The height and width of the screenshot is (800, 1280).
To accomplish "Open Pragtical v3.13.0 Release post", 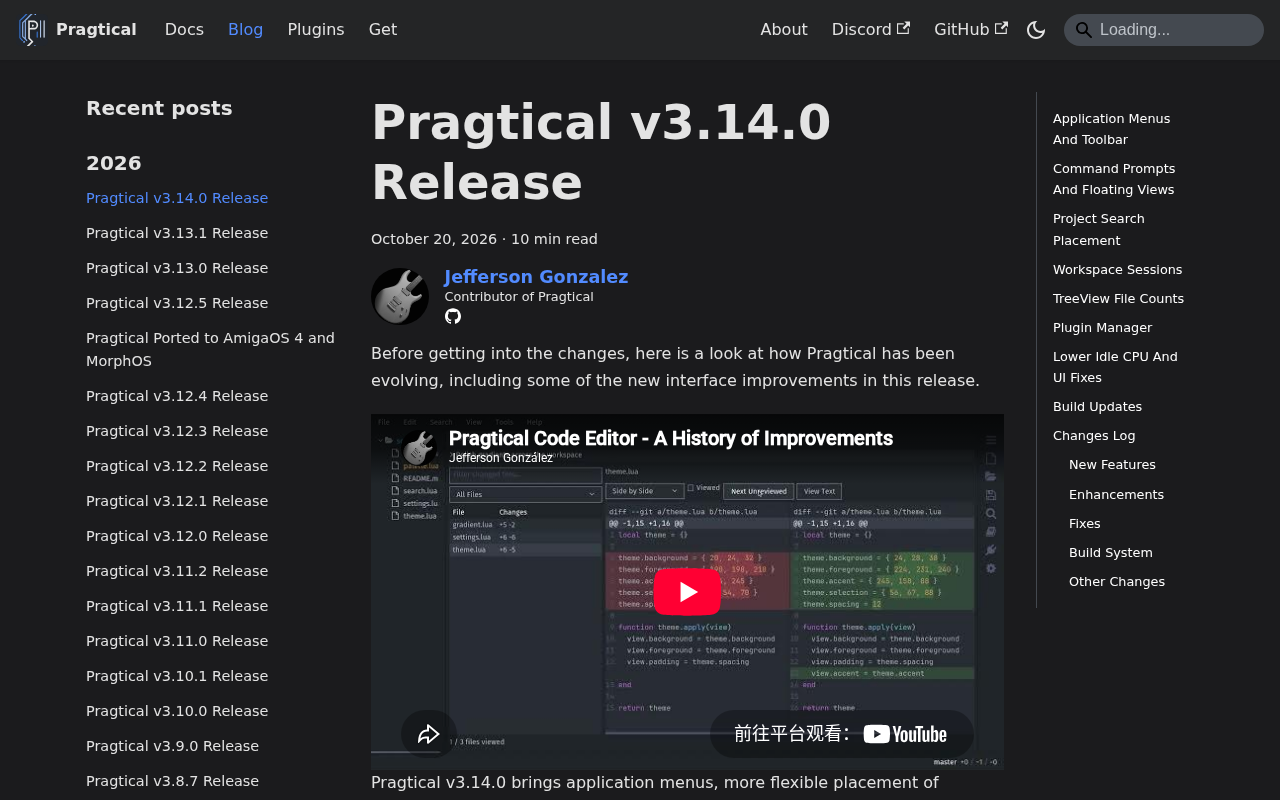I will click(177, 268).
